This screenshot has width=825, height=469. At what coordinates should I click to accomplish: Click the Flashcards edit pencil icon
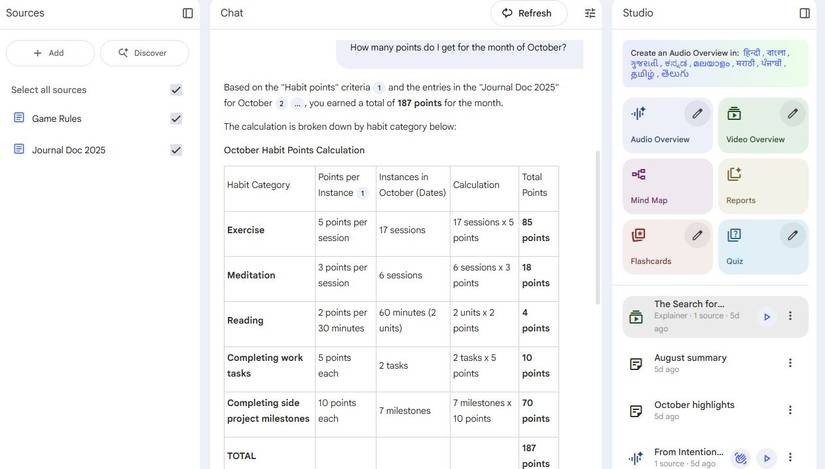697,235
